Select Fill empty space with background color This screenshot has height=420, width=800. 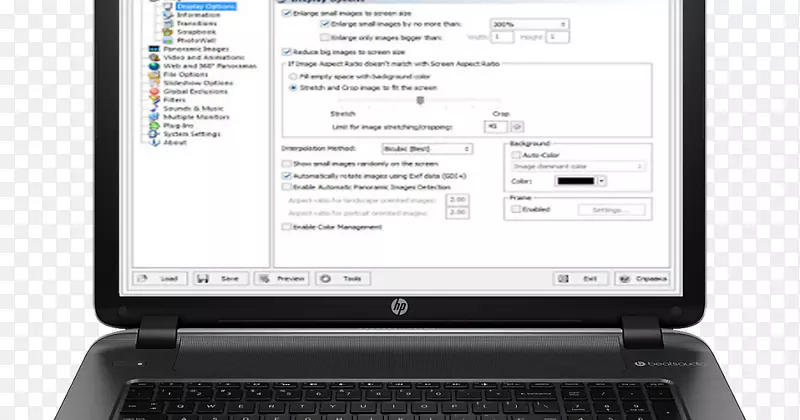[293, 77]
